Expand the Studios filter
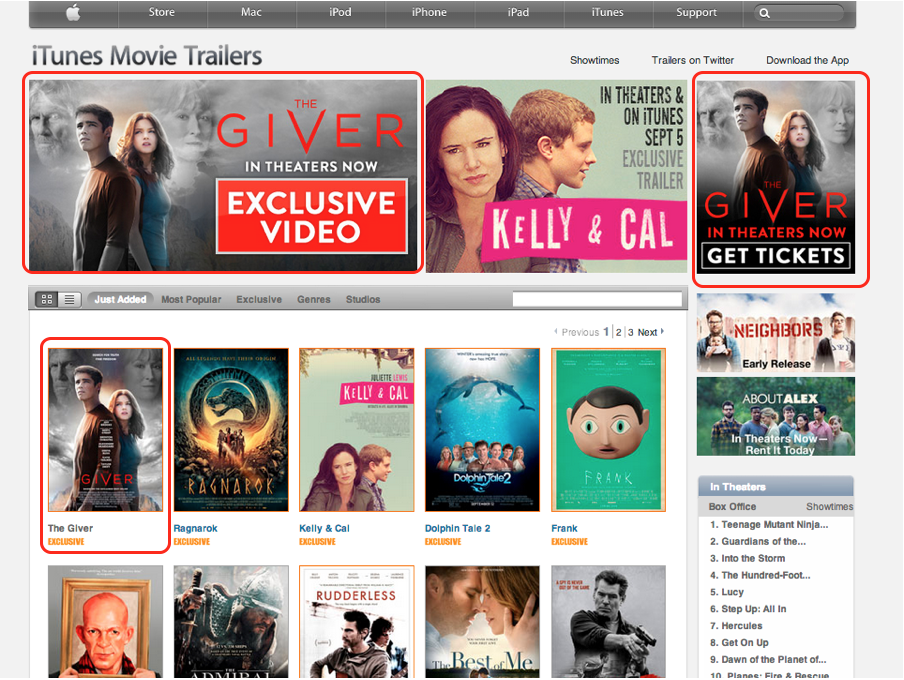The width and height of the screenshot is (904, 680). click(x=363, y=299)
